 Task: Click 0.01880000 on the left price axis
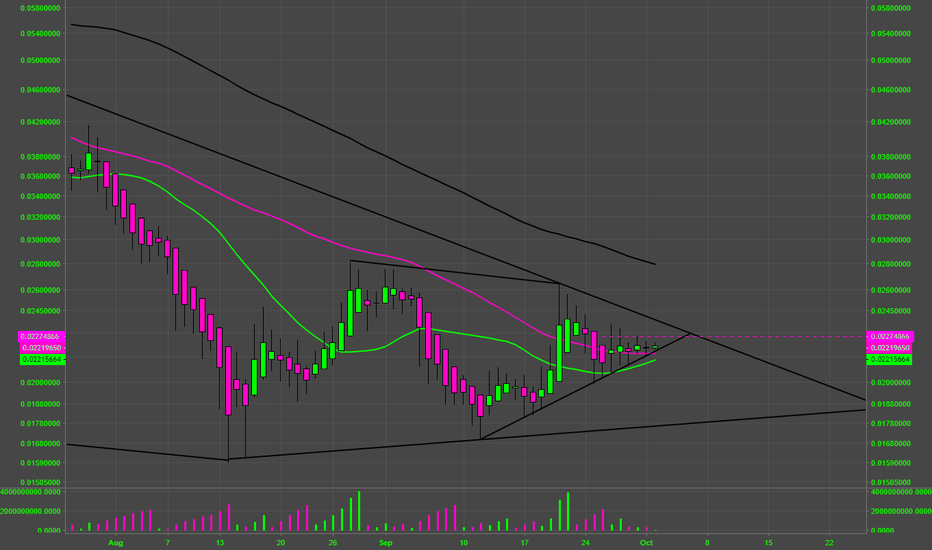click(40, 404)
